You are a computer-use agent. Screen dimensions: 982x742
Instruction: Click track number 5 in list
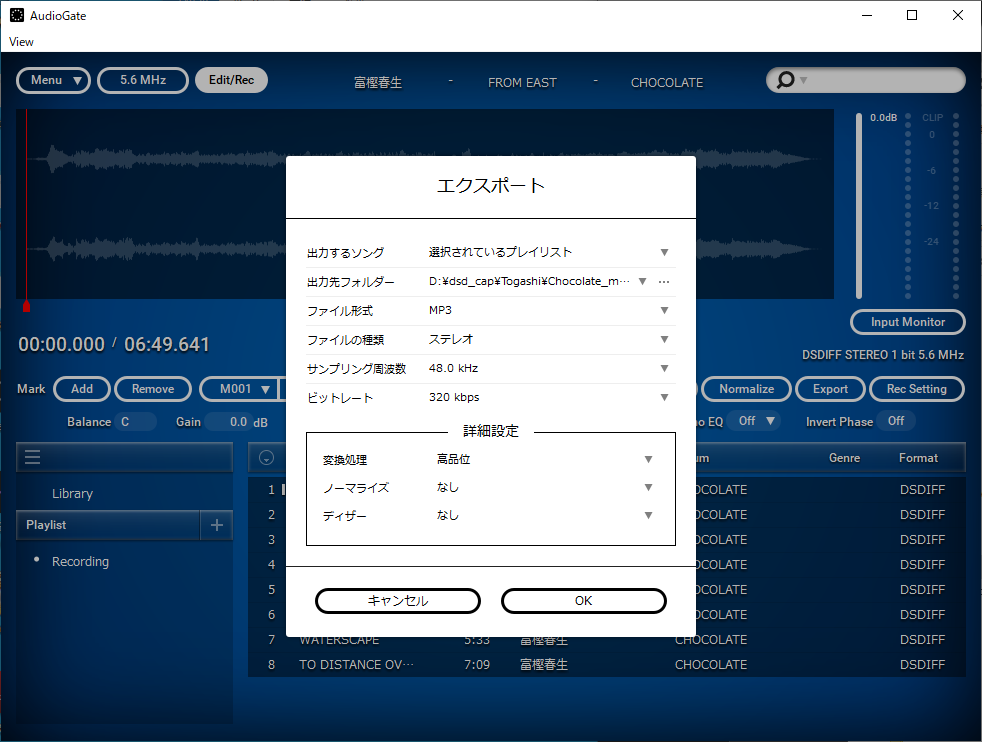coord(271,590)
